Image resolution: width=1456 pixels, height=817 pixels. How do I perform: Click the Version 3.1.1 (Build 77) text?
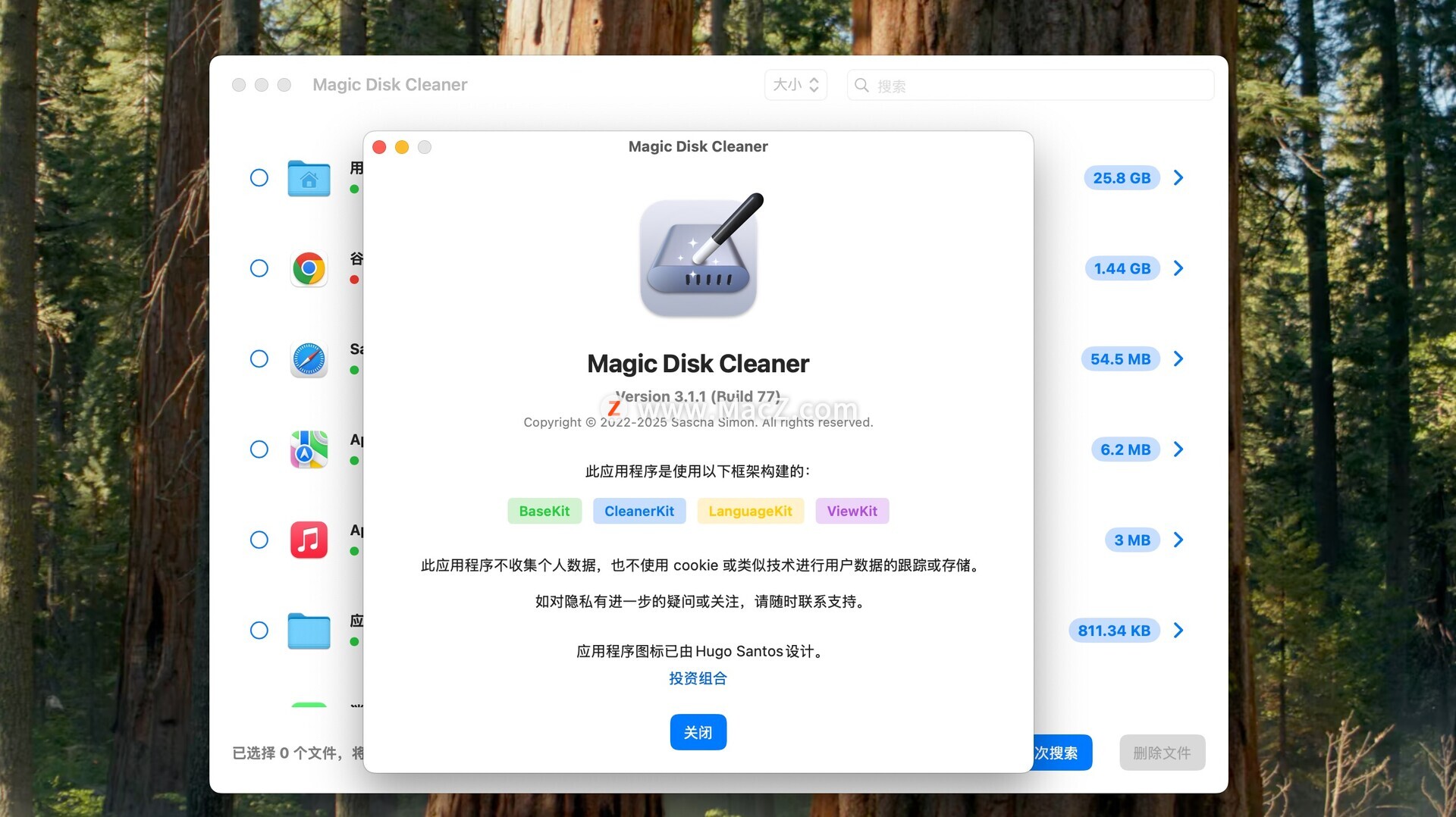(698, 396)
